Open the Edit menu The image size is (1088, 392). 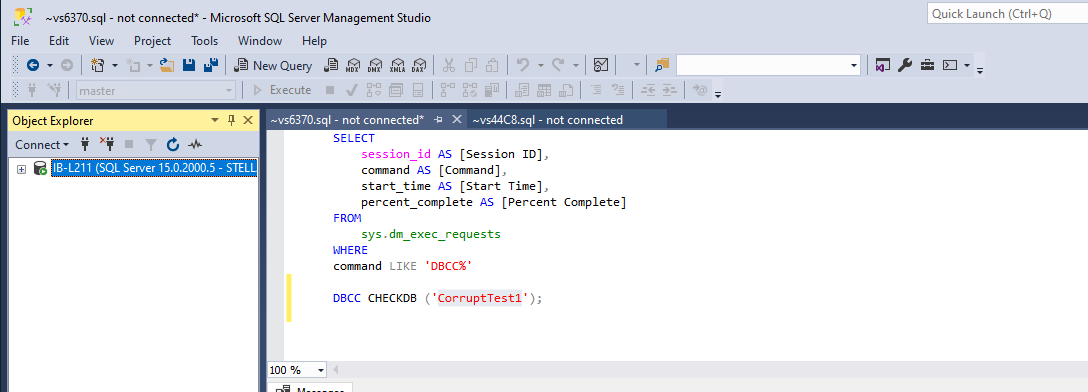(59, 41)
